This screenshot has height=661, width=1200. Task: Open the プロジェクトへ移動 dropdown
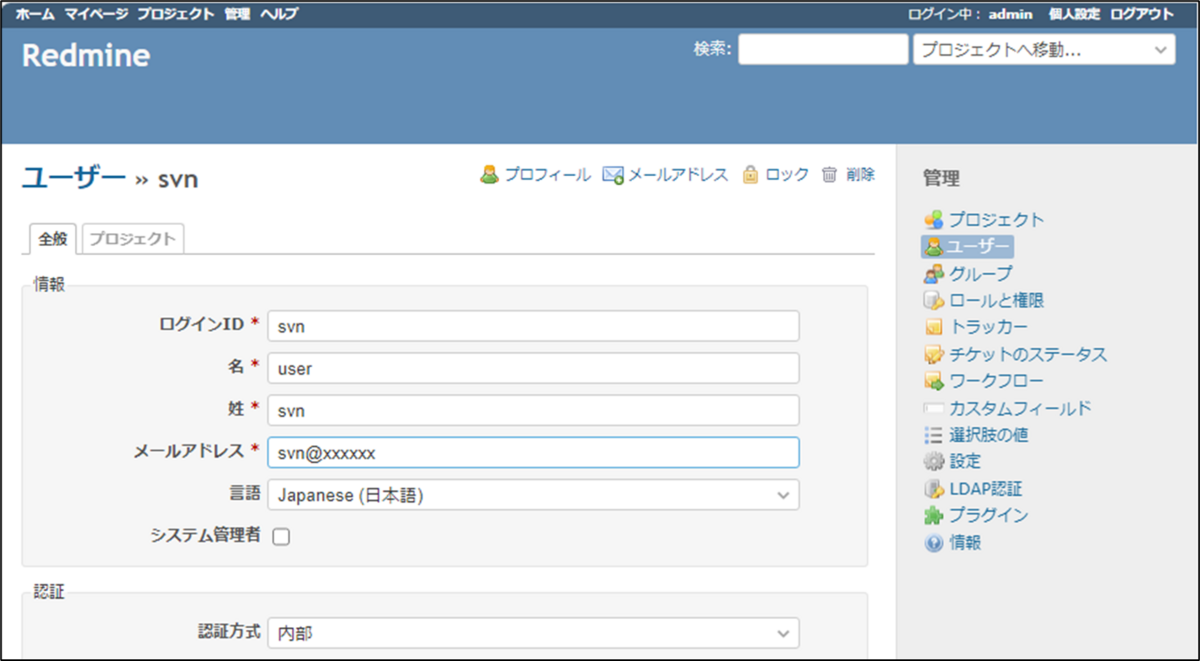coord(1043,49)
